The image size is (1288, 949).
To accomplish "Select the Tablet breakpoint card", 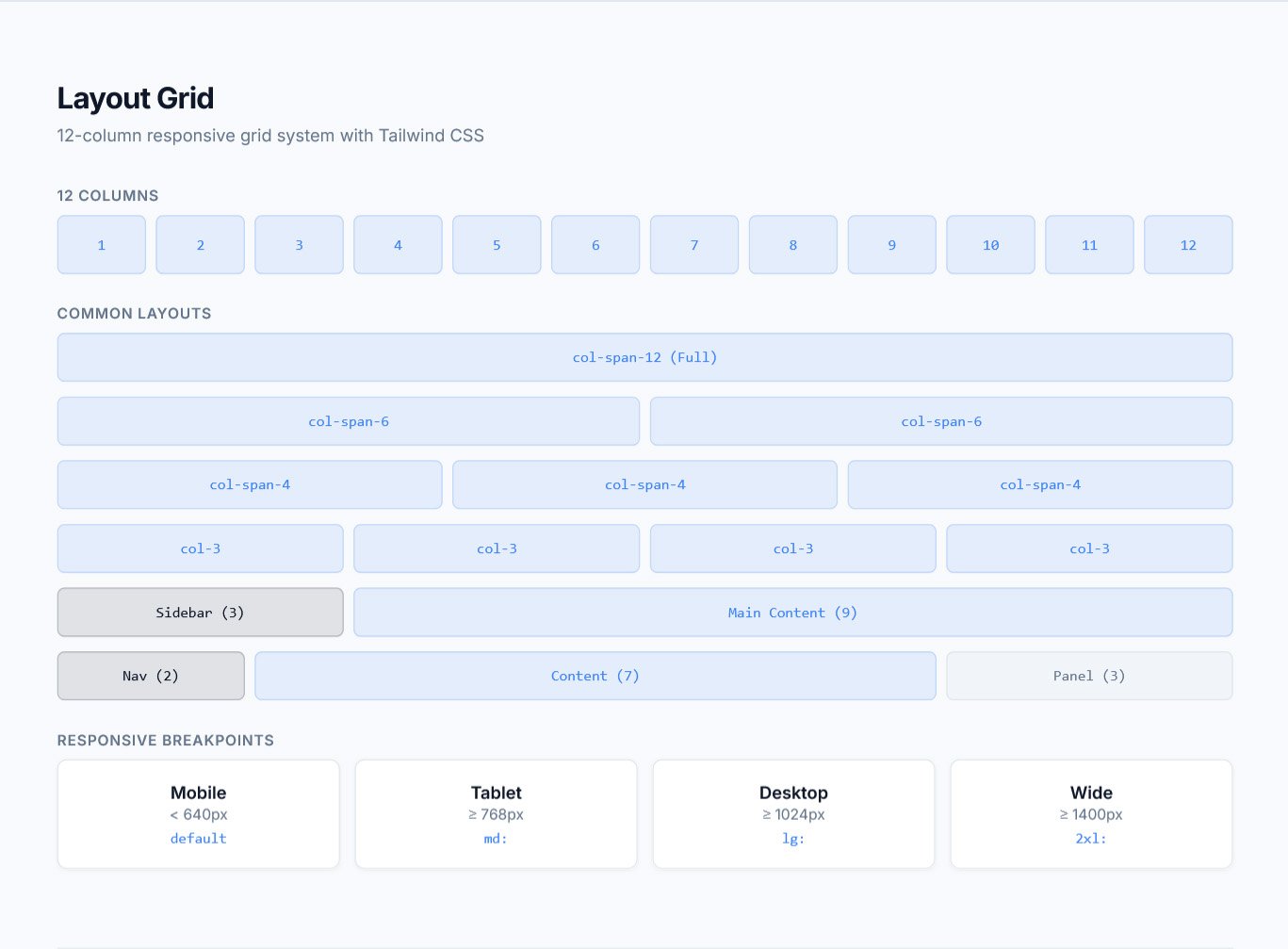I will (496, 812).
